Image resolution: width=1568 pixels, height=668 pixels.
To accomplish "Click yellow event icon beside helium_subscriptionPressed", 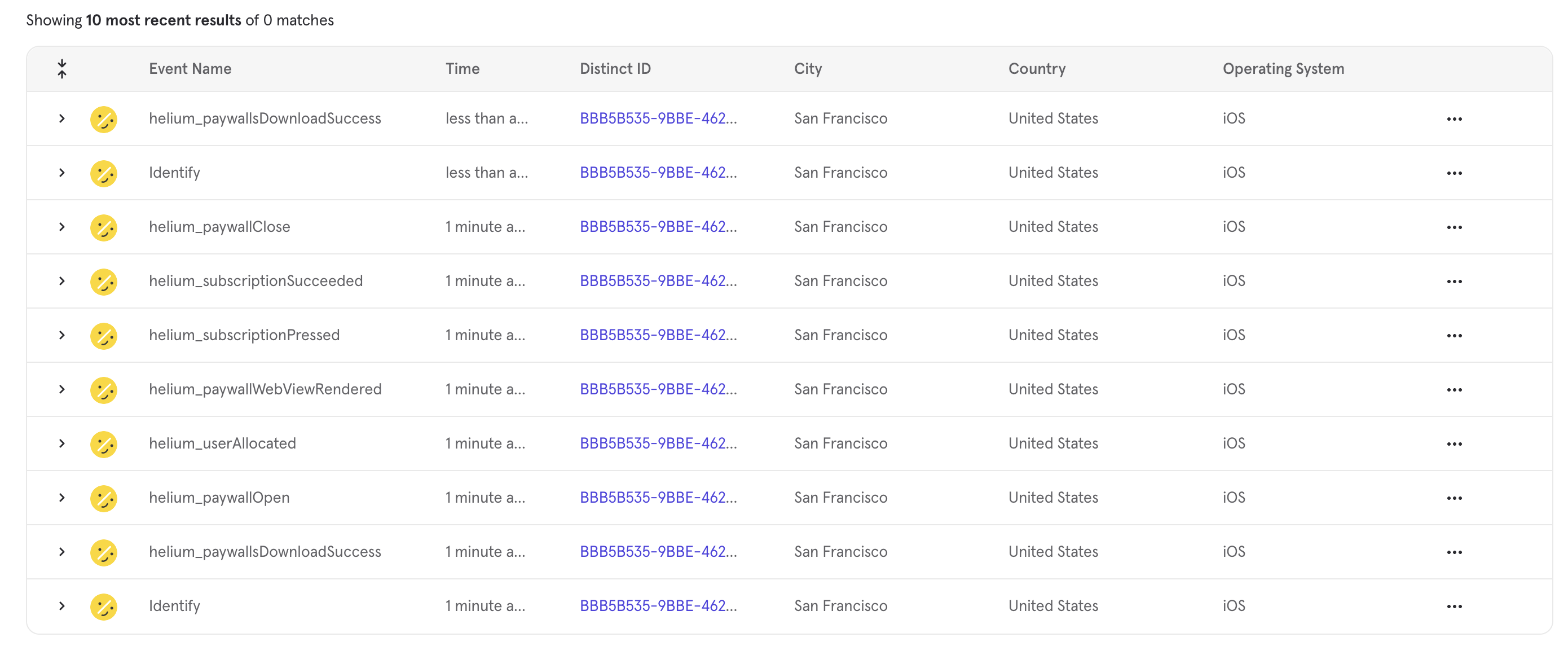I will click(x=103, y=336).
